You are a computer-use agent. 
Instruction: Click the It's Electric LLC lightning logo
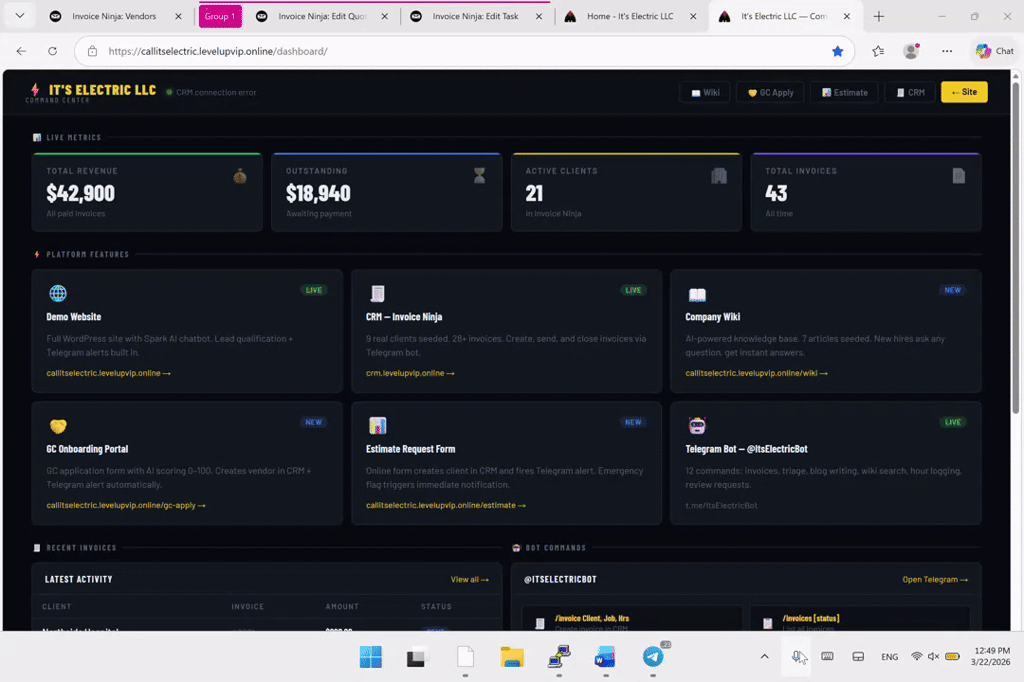[x=35, y=89]
